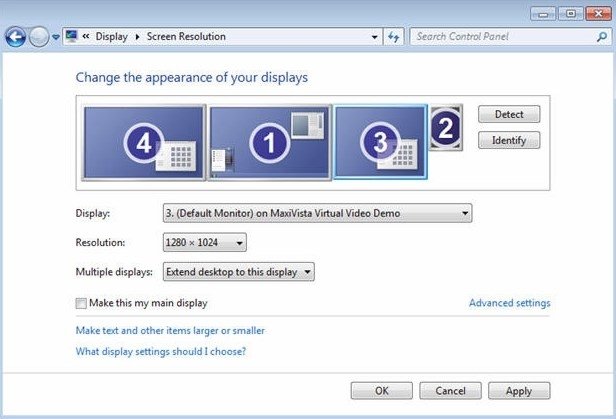This screenshot has height=419, width=616.
Task: Minimize the Screen Resolution window
Action: [544, 14]
